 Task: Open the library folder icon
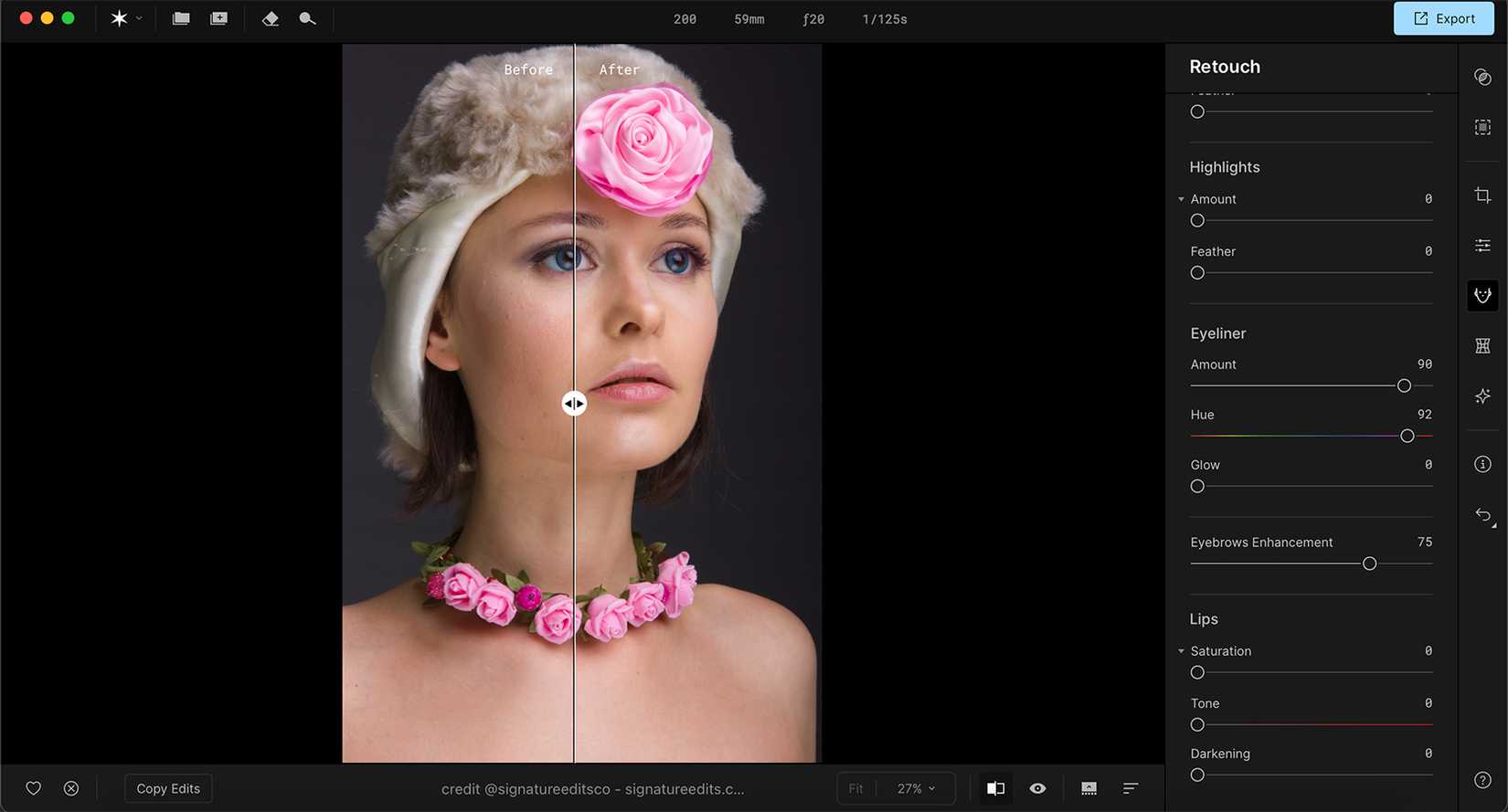click(x=181, y=18)
